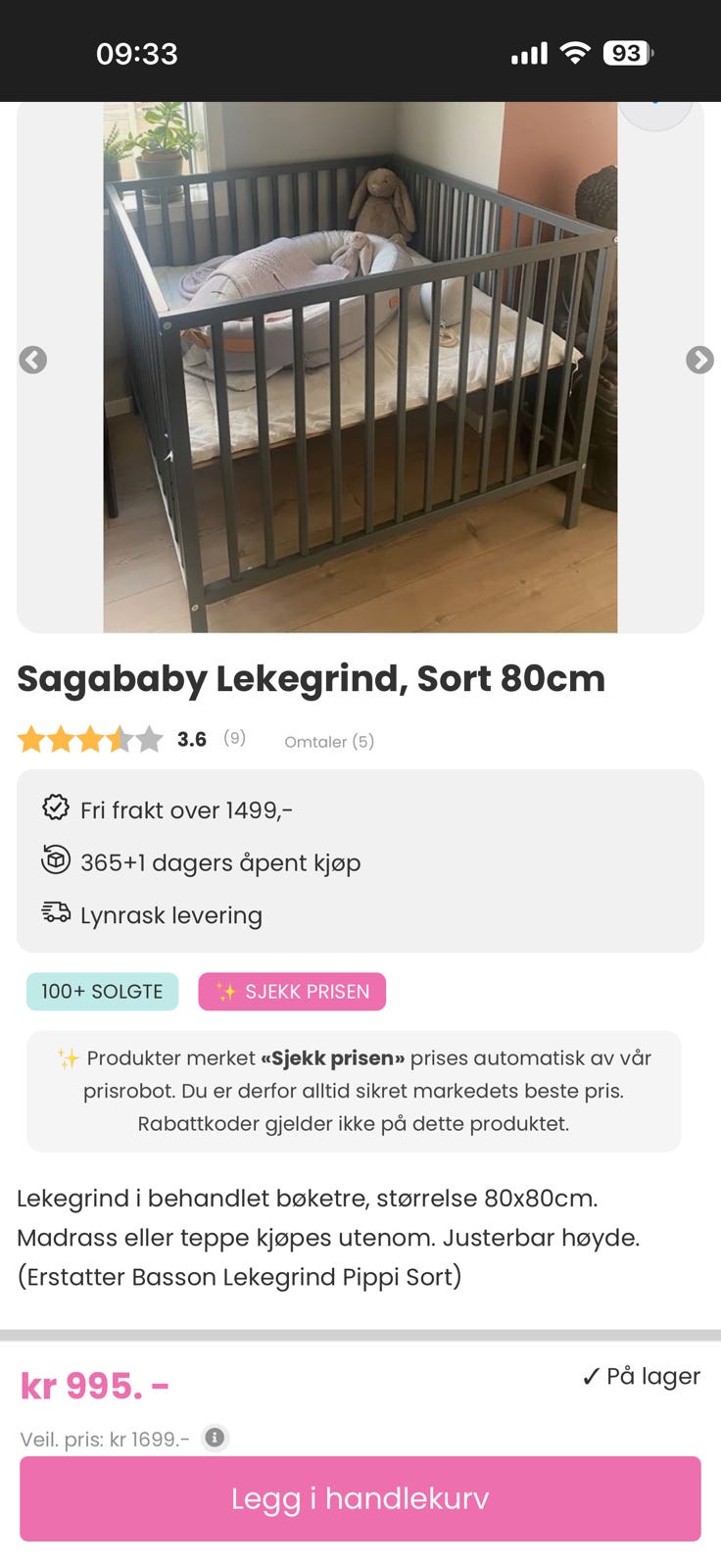The width and height of the screenshot is (721, 1568).
Task: Show the previous product image
Action: [x=33, y=360]
